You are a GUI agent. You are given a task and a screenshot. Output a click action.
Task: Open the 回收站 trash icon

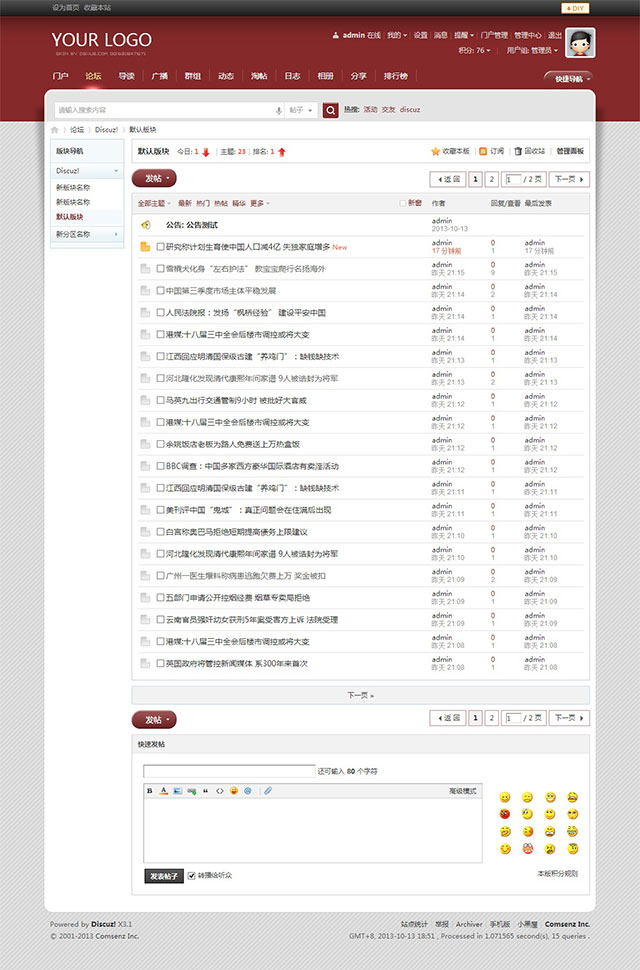pyautogui.click(x=518, y=152)
